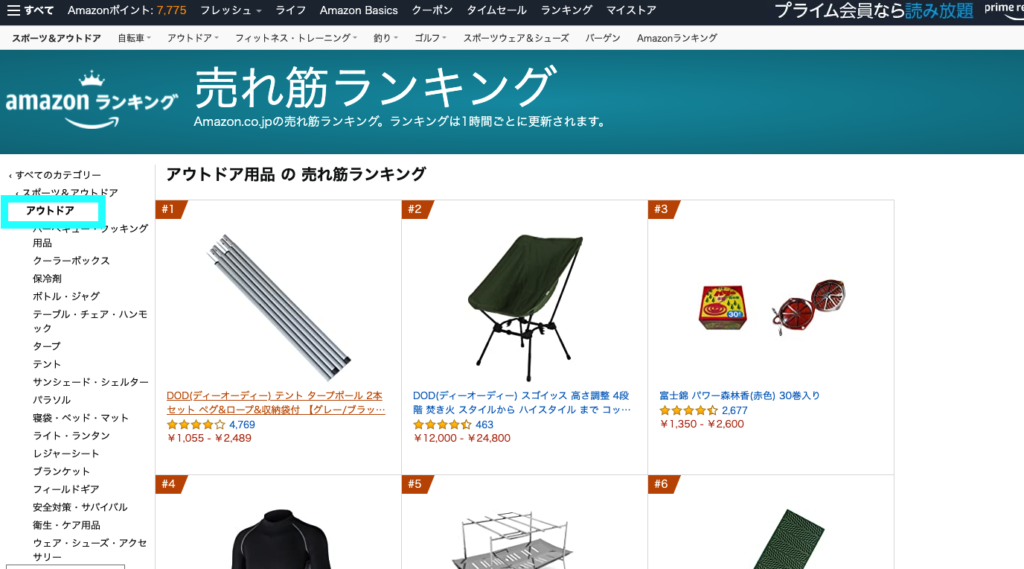Click the Amazon ランキング crown logo
1024x569 pixels.
point(91,99)
